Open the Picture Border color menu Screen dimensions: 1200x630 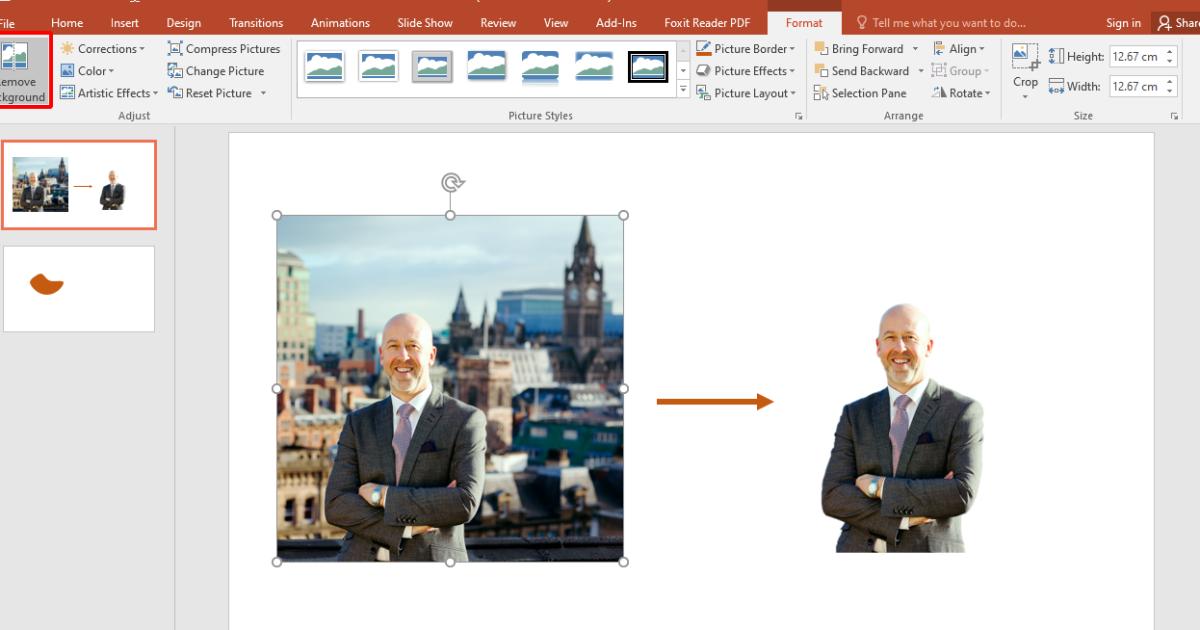[x=746, y=48]
